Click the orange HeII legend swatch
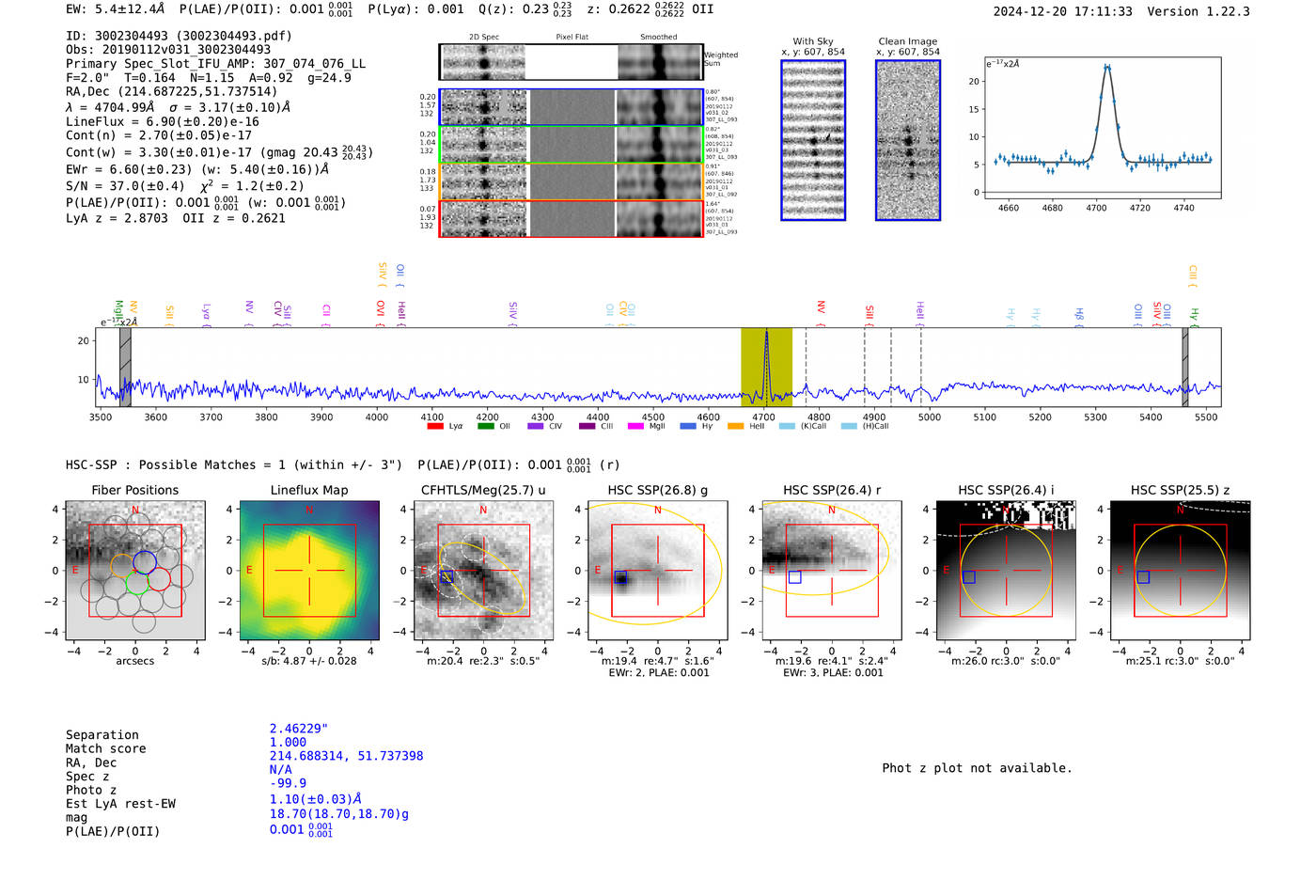The width and height of the screenshot is (1316, 896). click(x=735, y=426)
